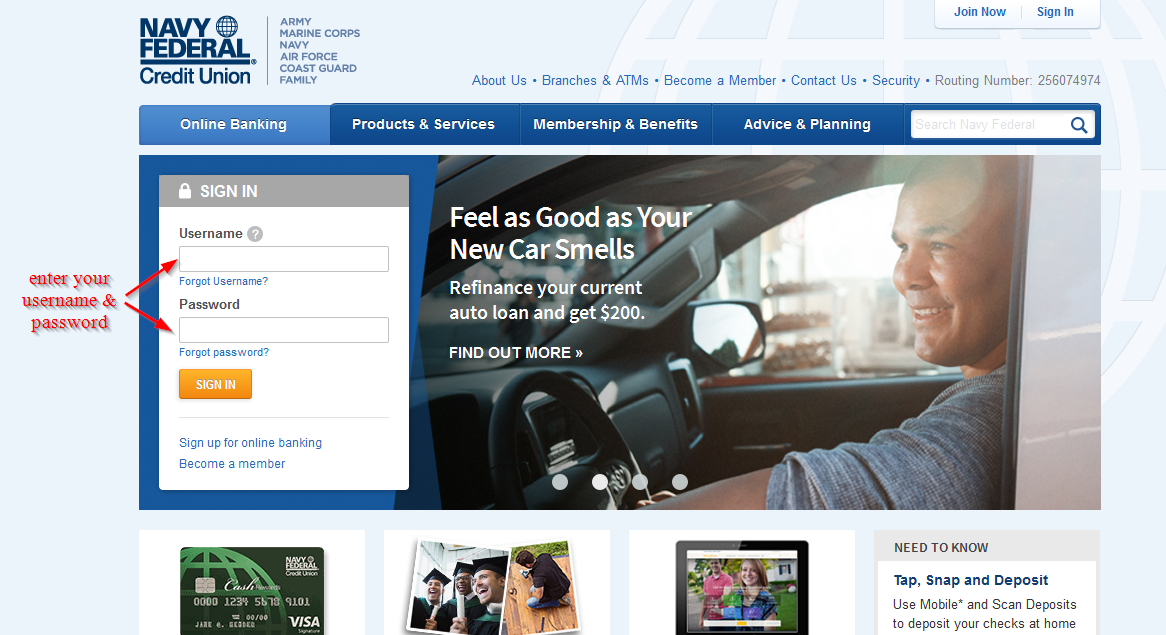Click into the Username field
The image size is (1166, 635).
pyautogui.click(x=284, y=259)
